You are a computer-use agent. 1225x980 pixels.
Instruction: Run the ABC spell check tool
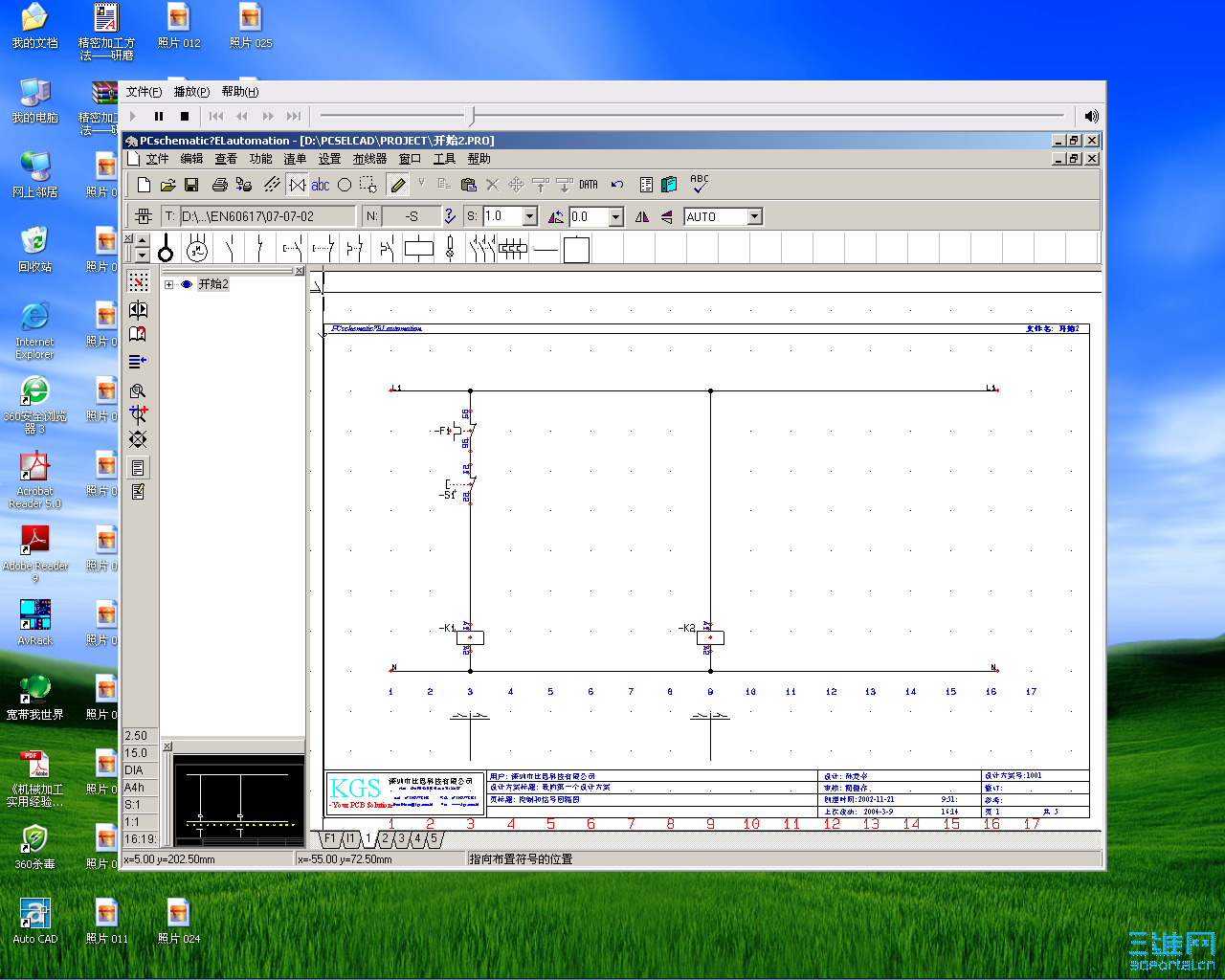[x=700, y=184]
